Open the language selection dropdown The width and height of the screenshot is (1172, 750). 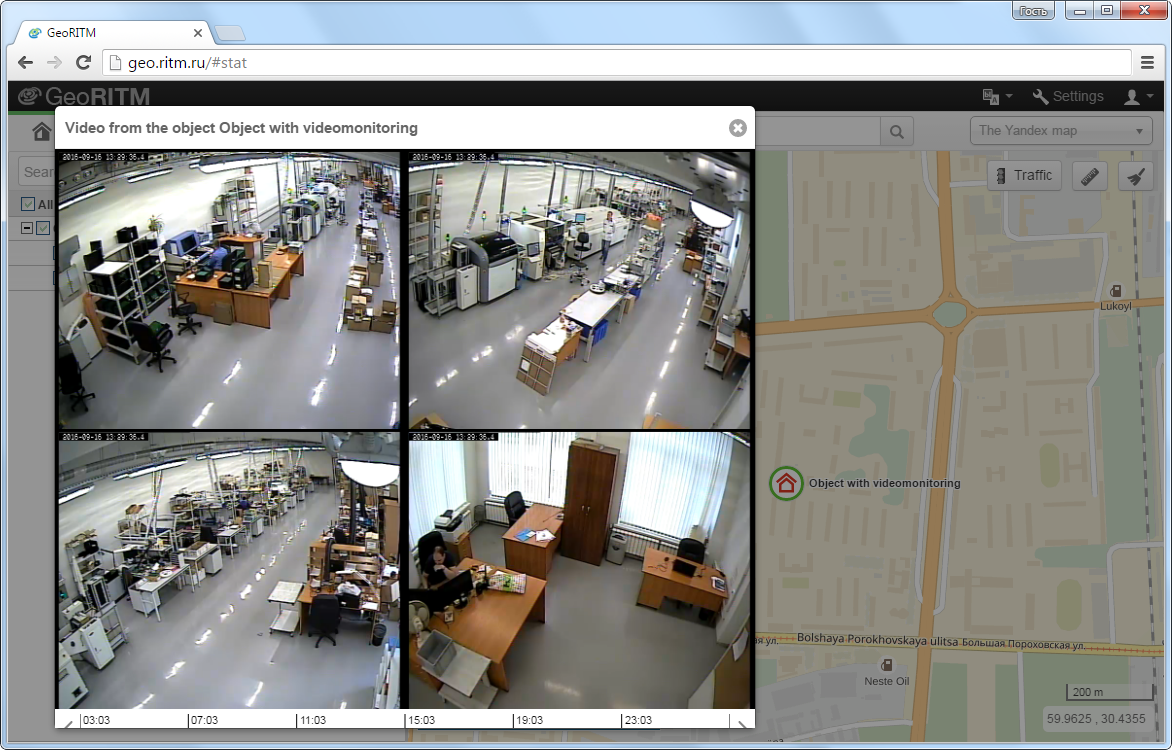pos(997,96)
